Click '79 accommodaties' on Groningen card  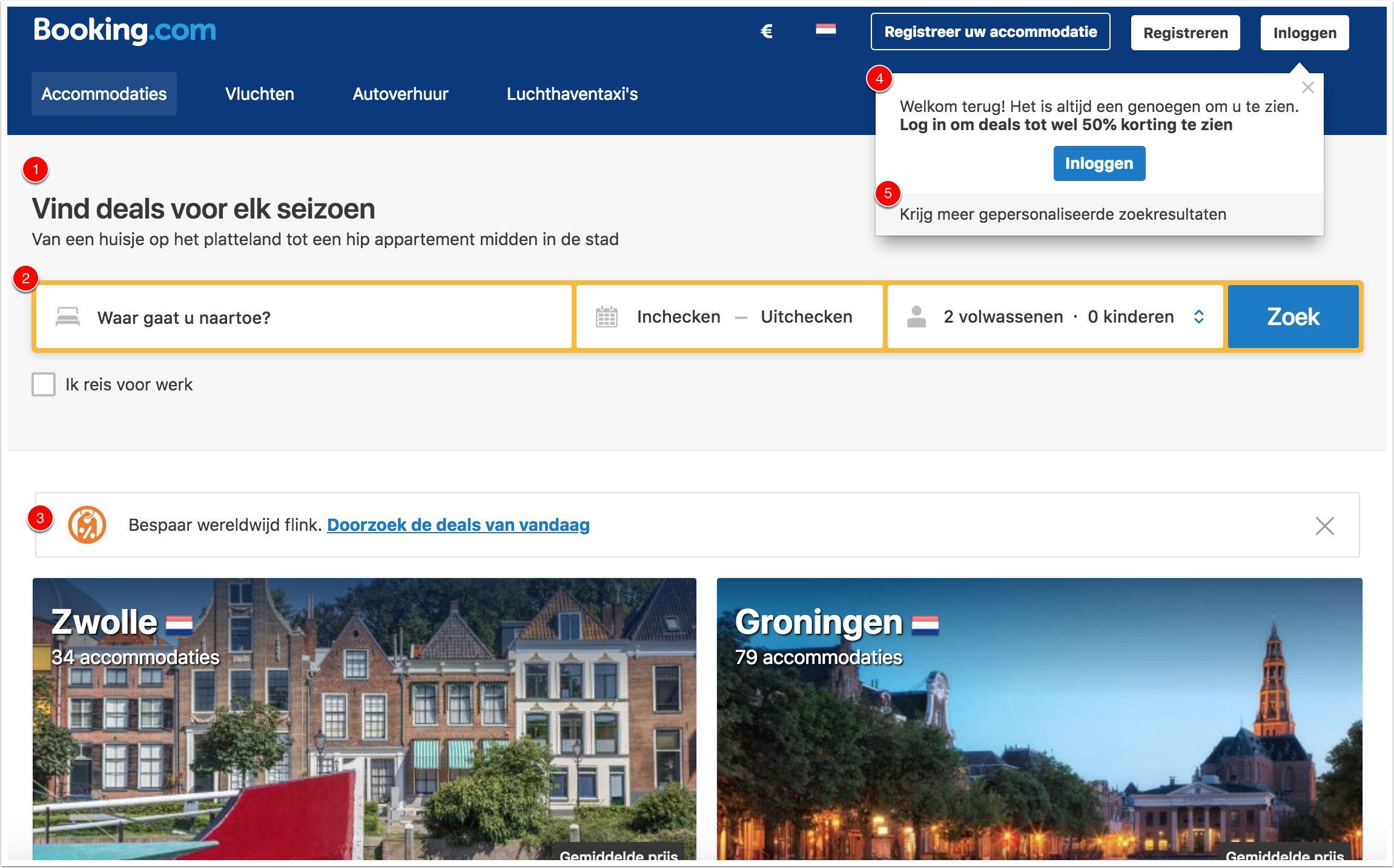click(x=819, y=657)
